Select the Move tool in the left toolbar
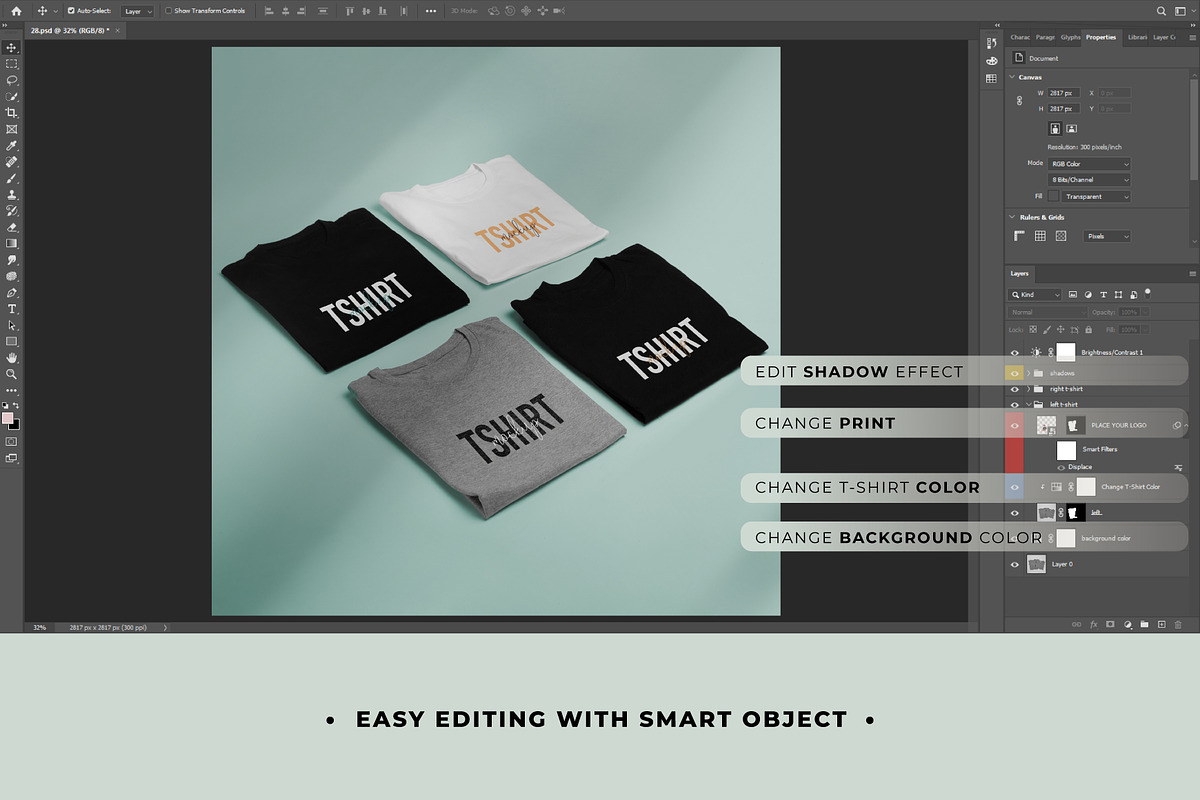Image resolution: width=1200 pixels, height=800 pixels. pos(12,47)
